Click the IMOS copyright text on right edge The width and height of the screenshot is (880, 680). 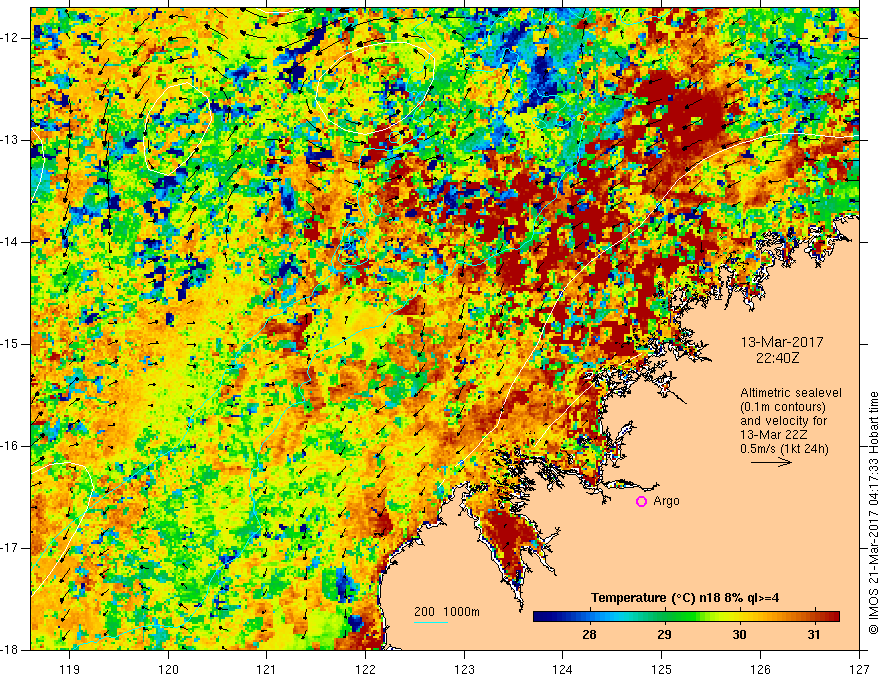tap(872, 500)
